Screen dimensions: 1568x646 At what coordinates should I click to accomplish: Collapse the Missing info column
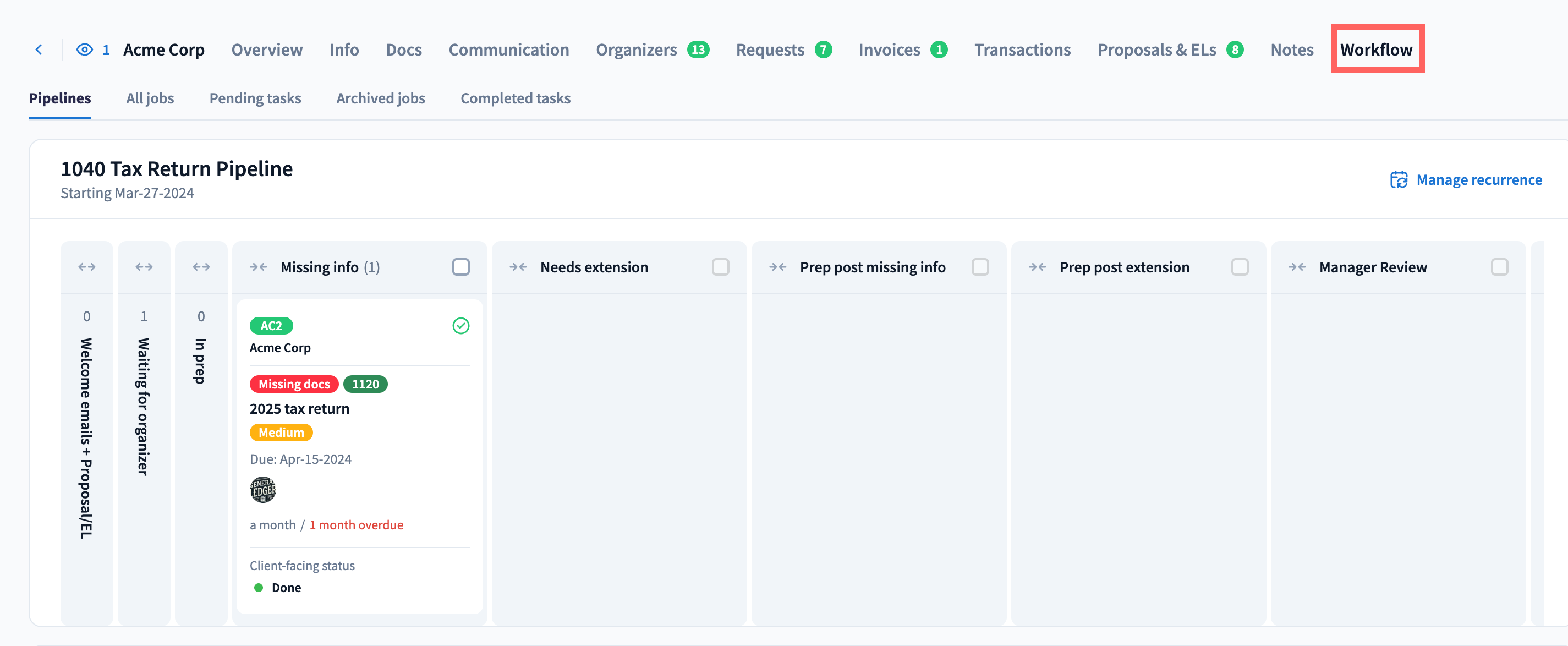[259, 267]
